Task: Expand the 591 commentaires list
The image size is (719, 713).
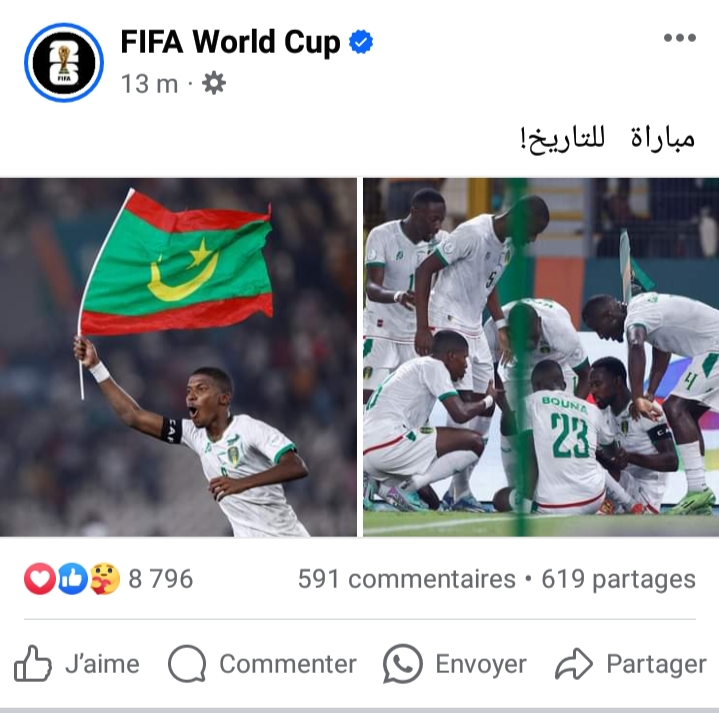Action: tap(407, 579)
